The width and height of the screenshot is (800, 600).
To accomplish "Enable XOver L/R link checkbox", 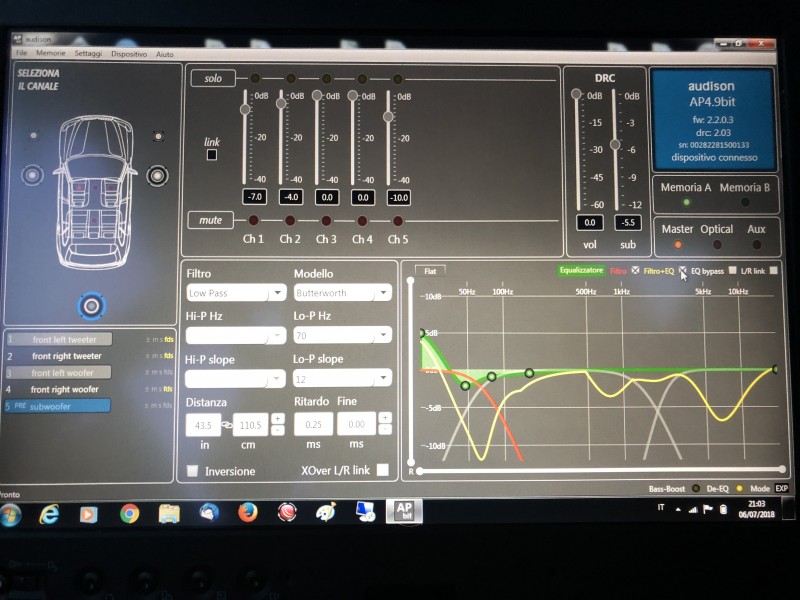I will 382,470.
